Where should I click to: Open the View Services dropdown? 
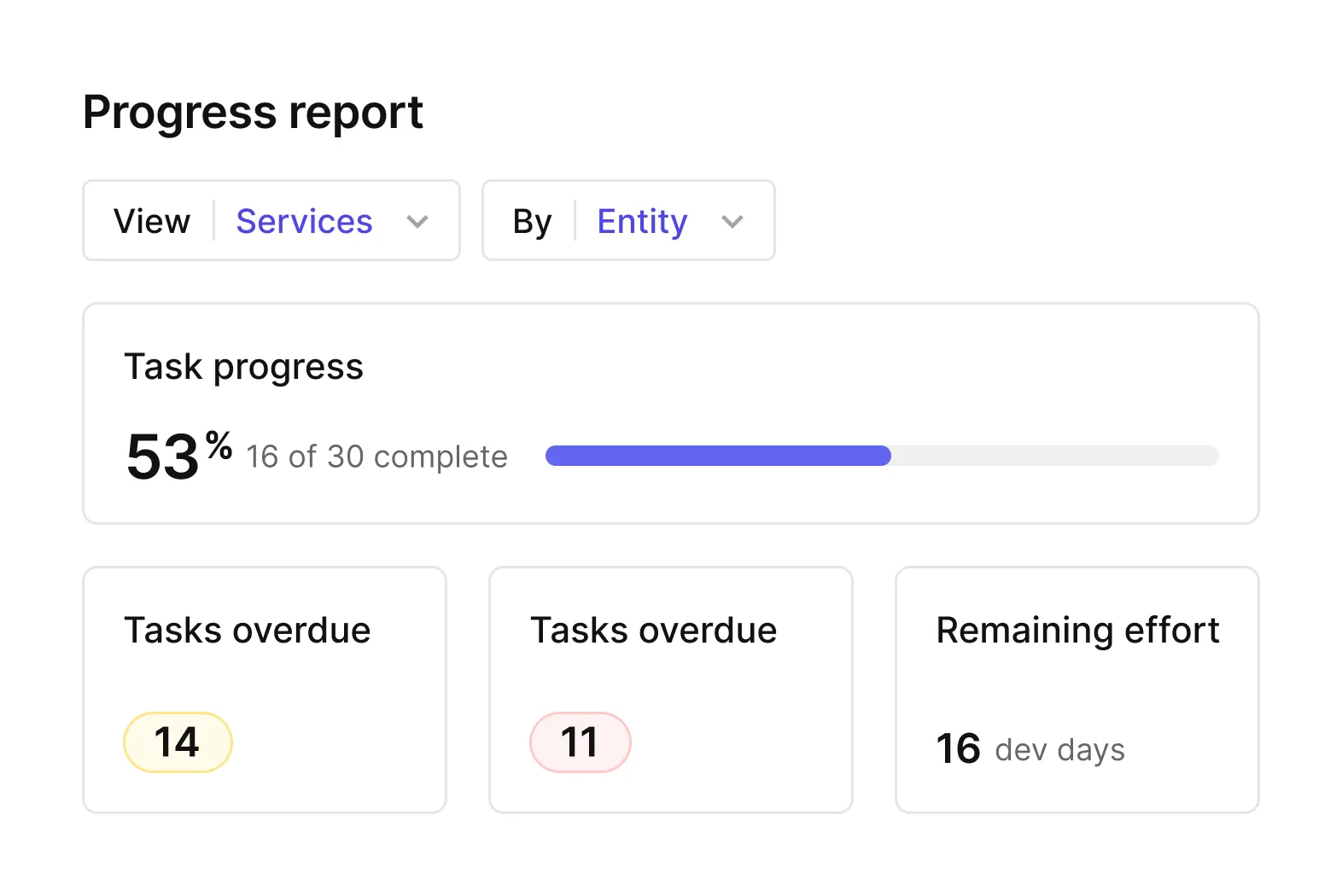[271, 220]
